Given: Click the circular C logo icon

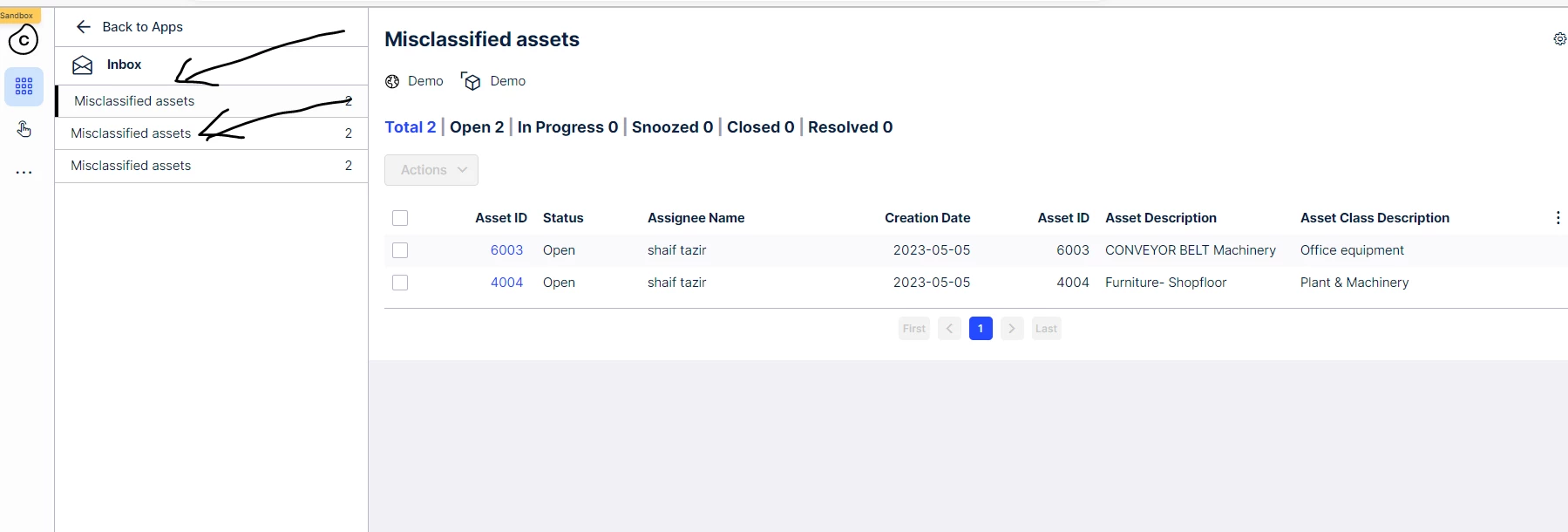Looking at the screenshot, I should pos(24,40).
